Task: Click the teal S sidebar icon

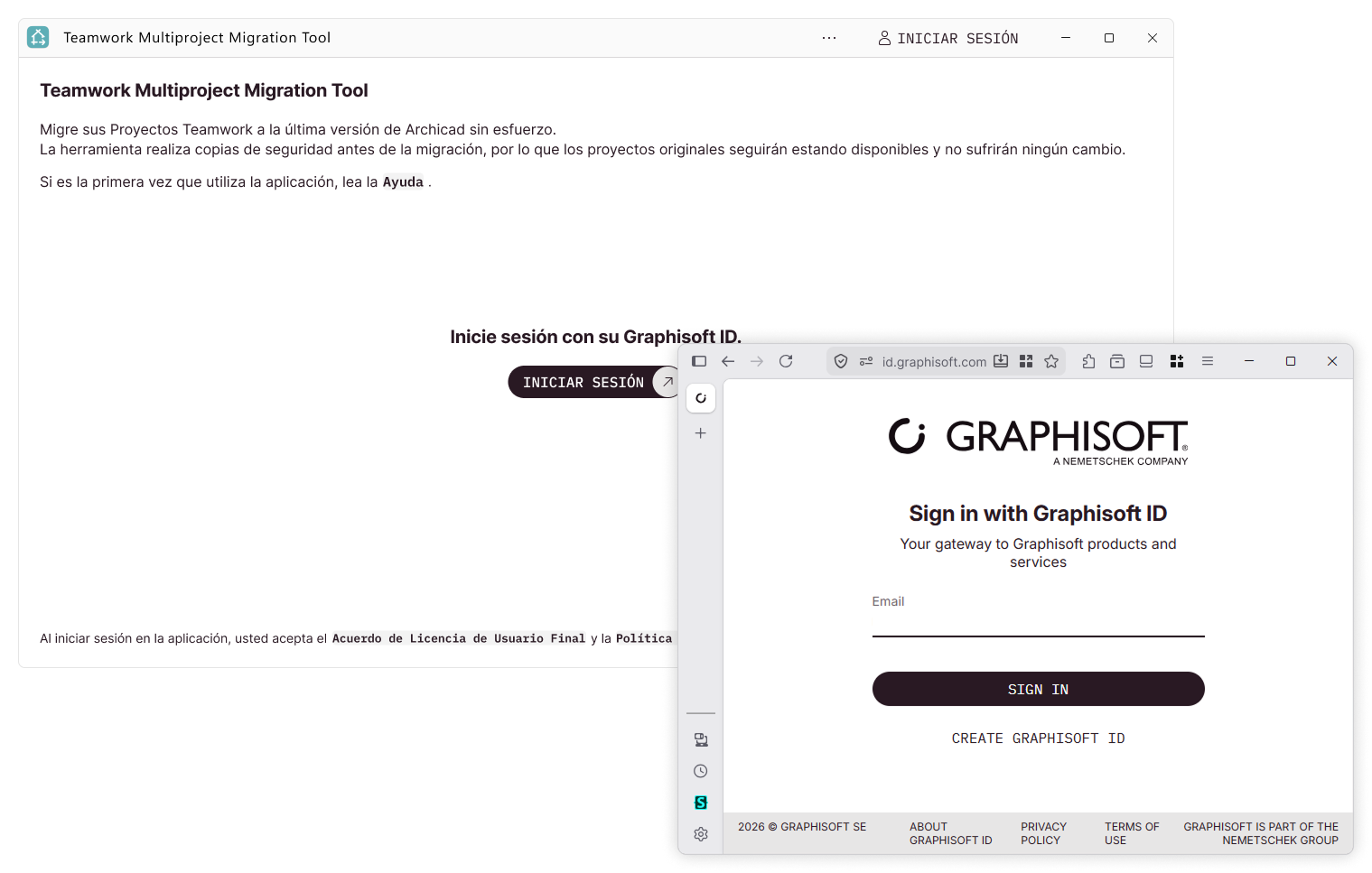Action: [x=701, y=803]
